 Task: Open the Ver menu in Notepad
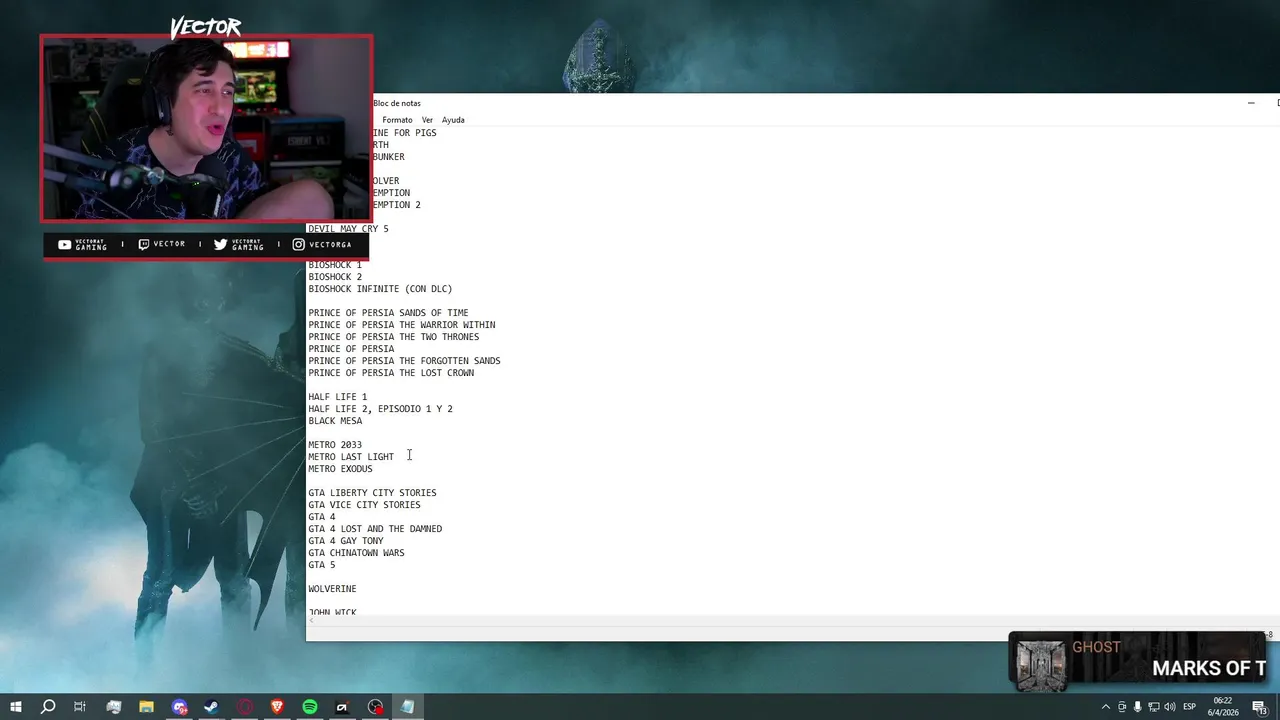(427, 120)
